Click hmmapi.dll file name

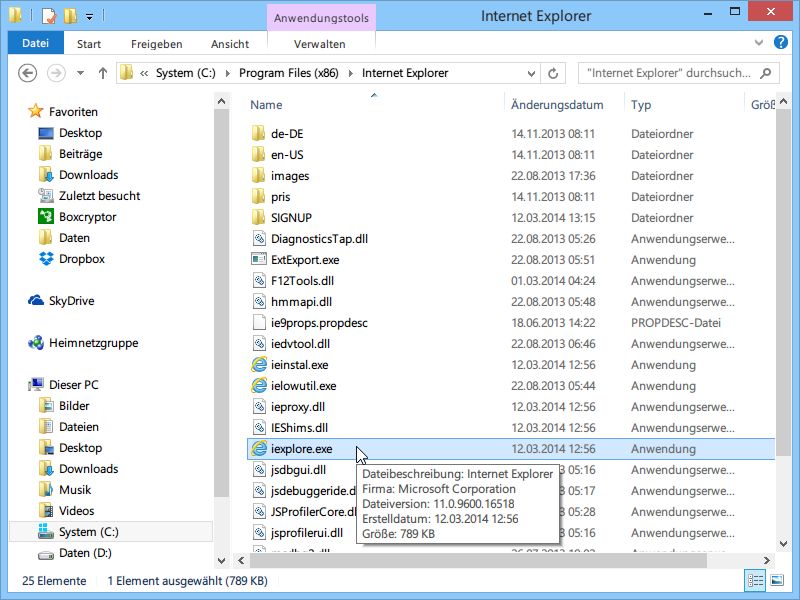(301, 302)
